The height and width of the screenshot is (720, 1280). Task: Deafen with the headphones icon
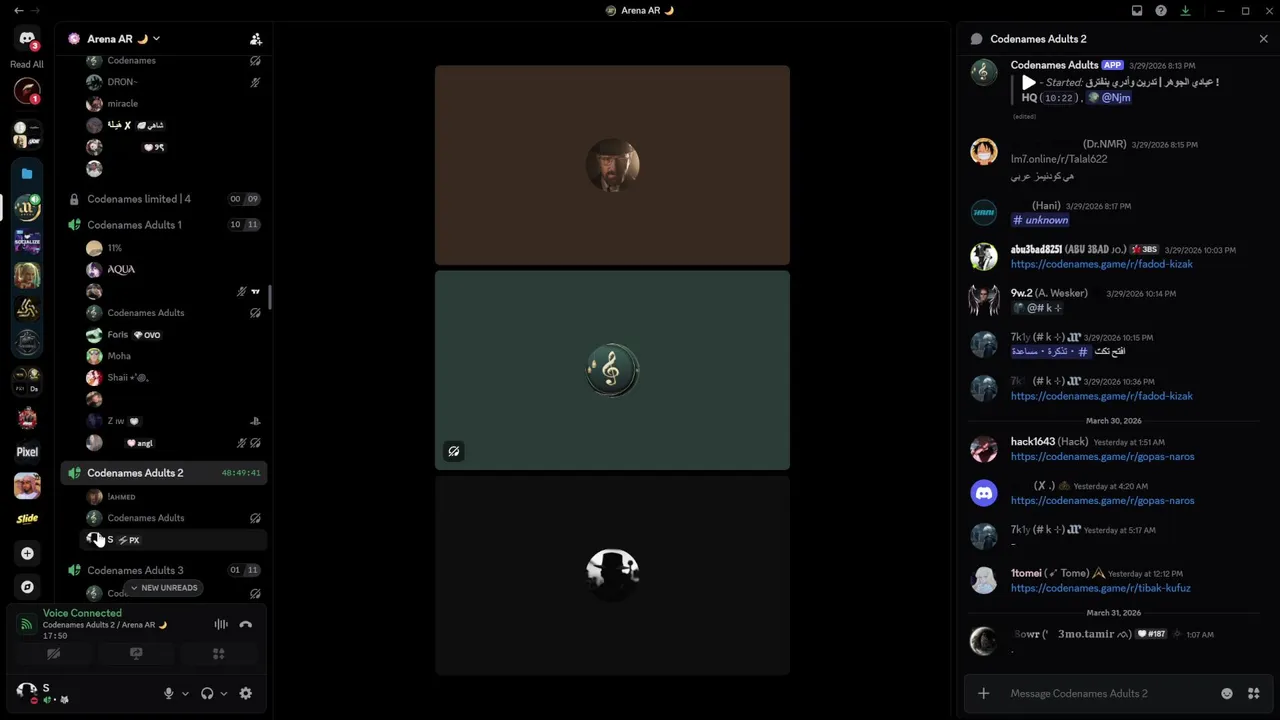(207, 693)
